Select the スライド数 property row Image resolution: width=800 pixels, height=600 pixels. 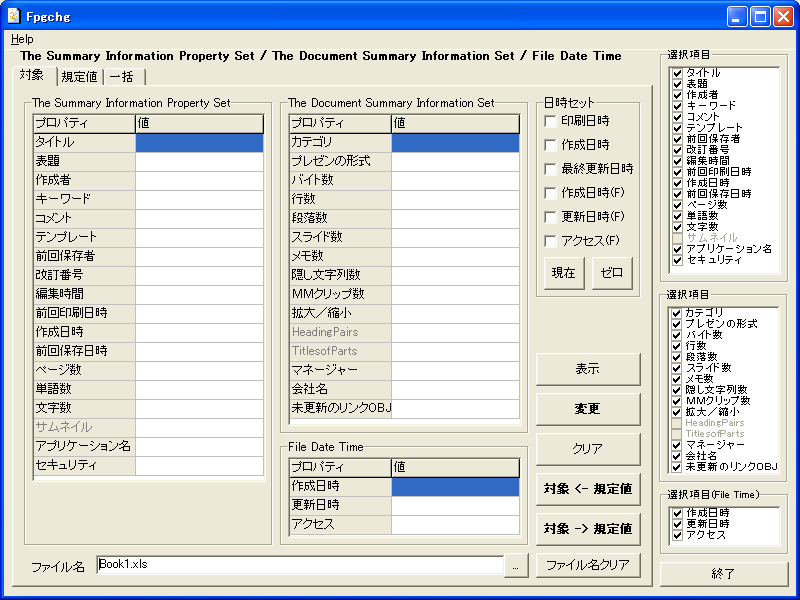pos(405,238)
